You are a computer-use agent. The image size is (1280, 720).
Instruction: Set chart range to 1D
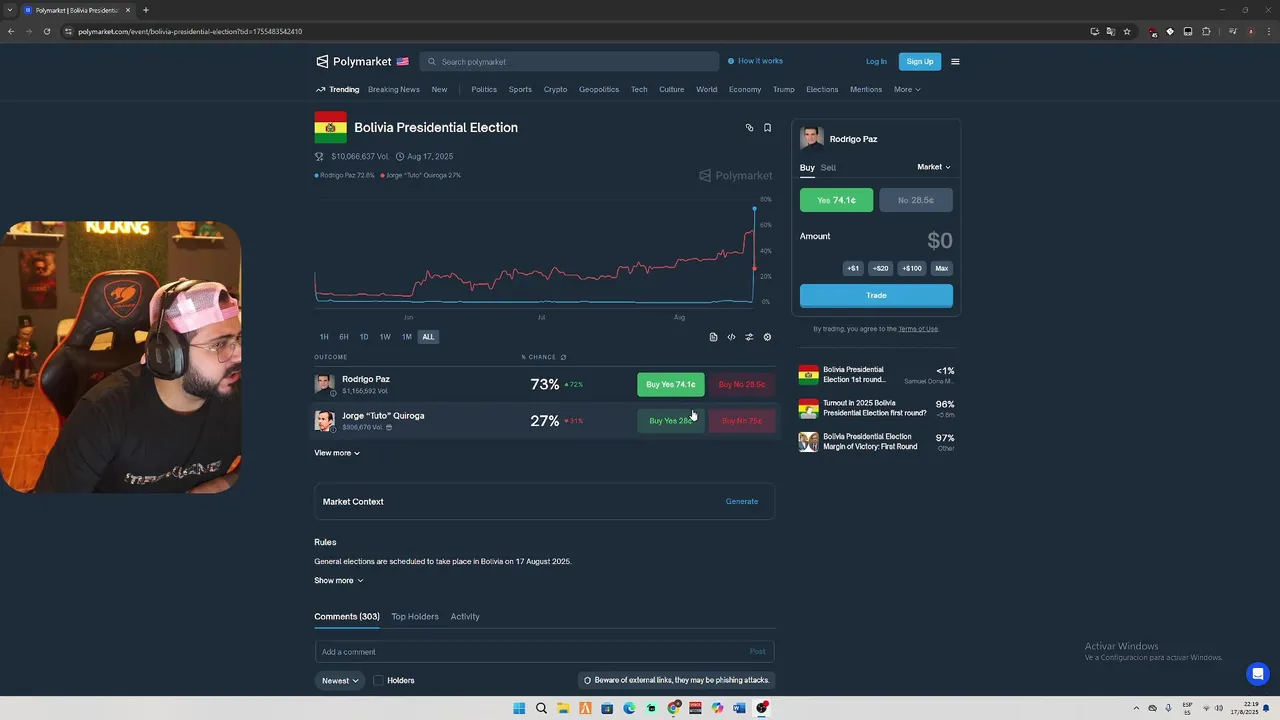(364, 337)
